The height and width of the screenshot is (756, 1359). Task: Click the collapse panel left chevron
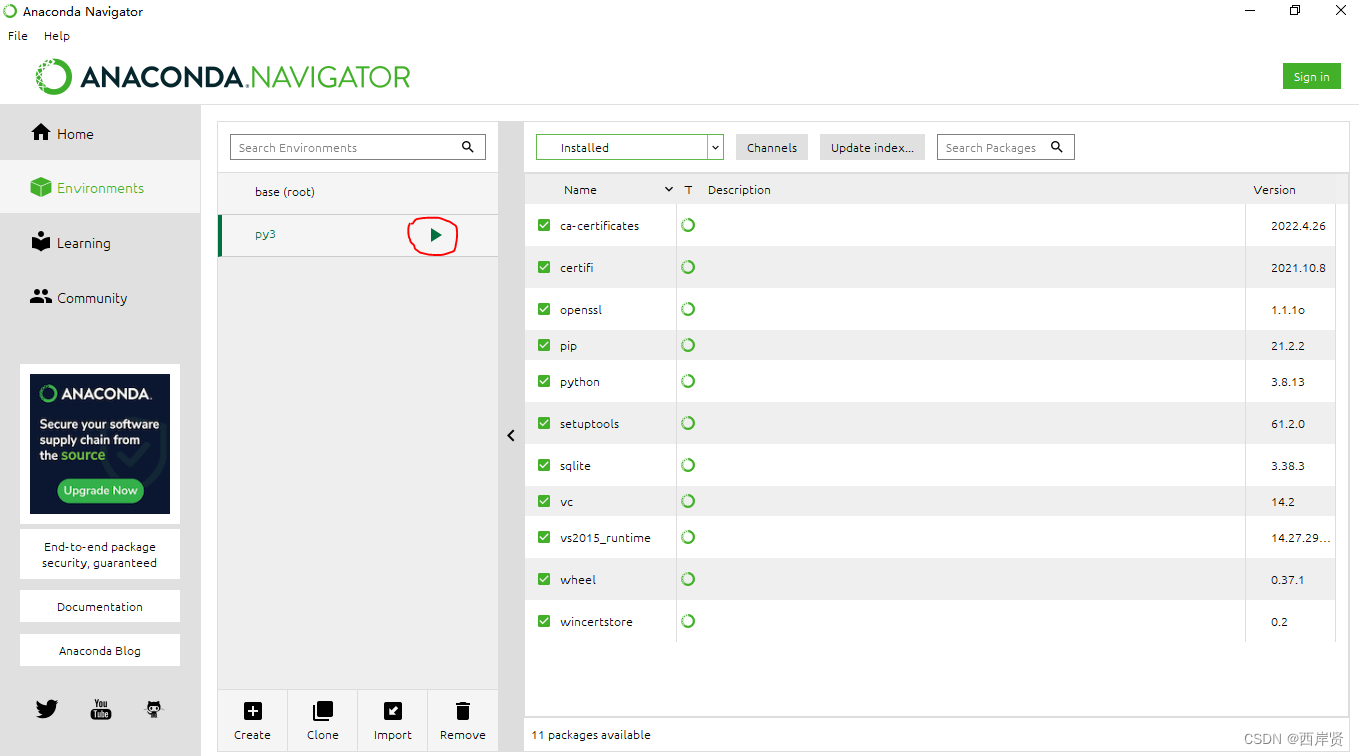pyautogui.click(x=511, y=436)
